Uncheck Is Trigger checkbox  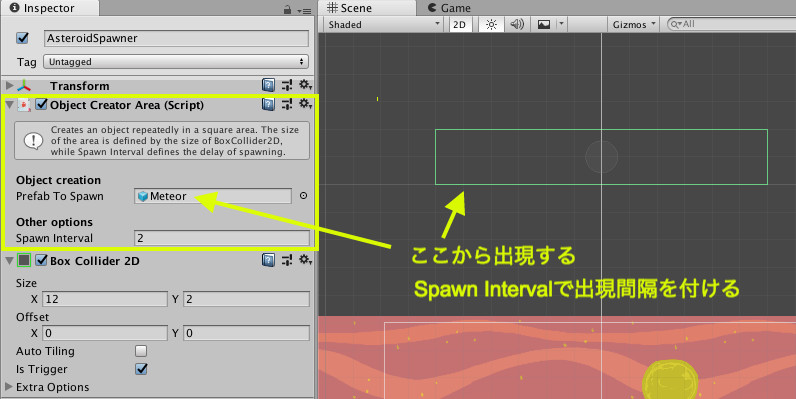(141, 369)
